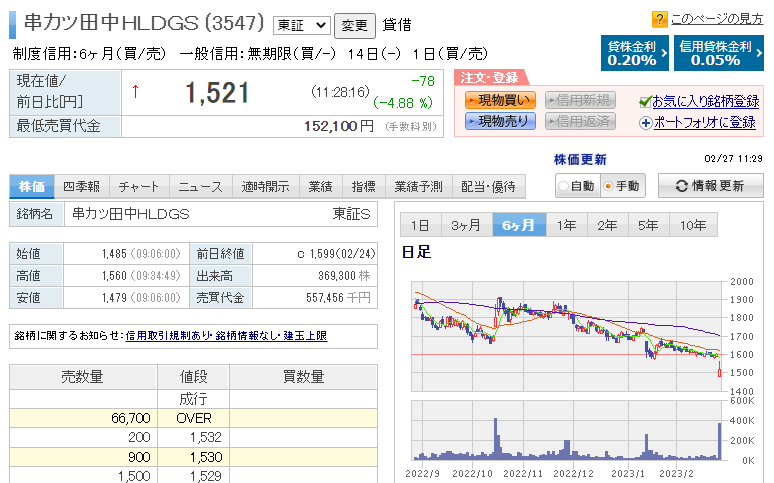This screenshot has height=483, width=774.
Task: Select 自動 price update radio button
Action: 564,186
